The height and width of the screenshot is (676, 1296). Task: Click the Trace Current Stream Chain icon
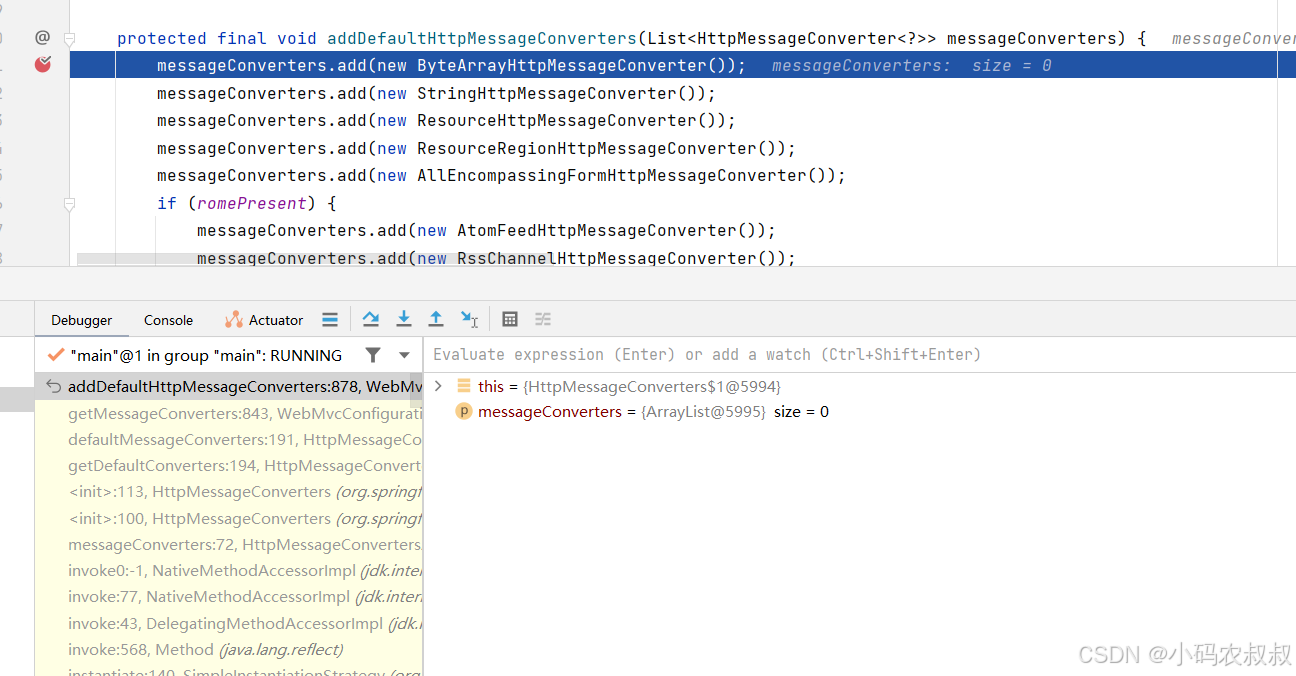pos(543,319)
